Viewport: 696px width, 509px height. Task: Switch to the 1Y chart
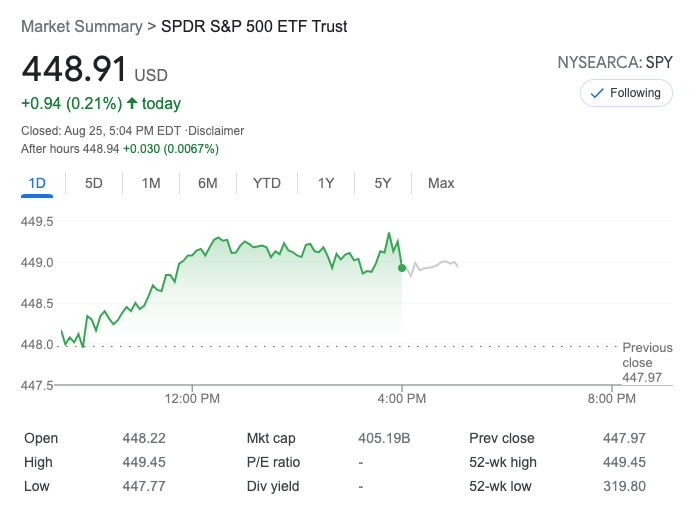[x=326, y=183]
